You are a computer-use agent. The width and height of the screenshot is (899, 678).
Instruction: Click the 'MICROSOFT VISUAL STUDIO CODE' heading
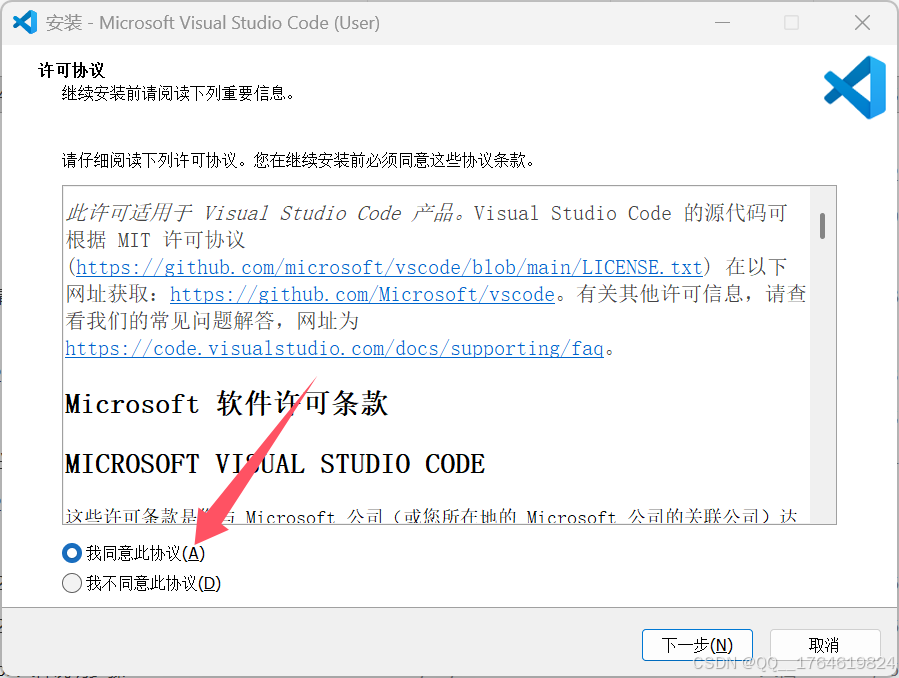(275, 464)
